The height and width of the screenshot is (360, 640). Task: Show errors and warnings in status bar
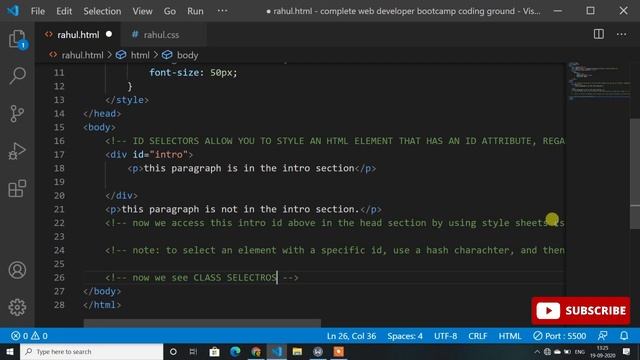(29, 336)
